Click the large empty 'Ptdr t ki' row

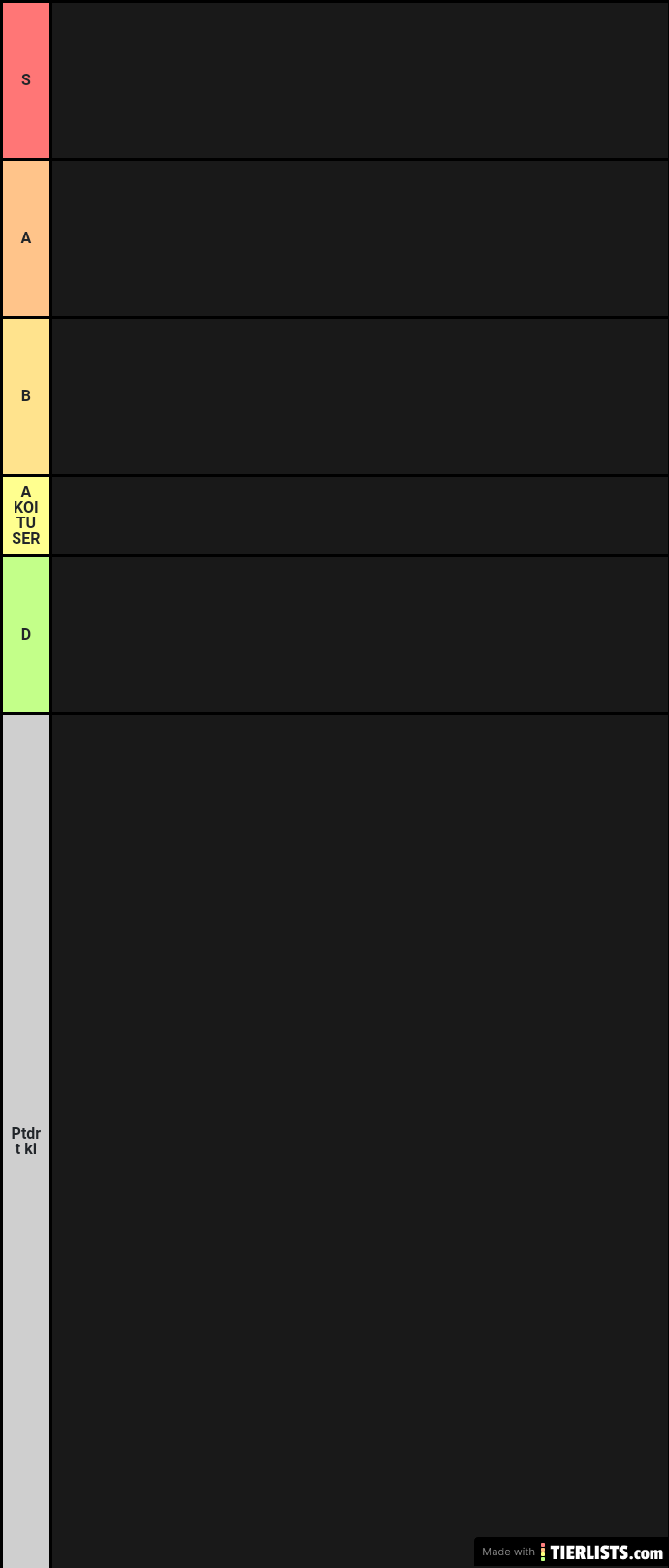[x=359, y=1114]
